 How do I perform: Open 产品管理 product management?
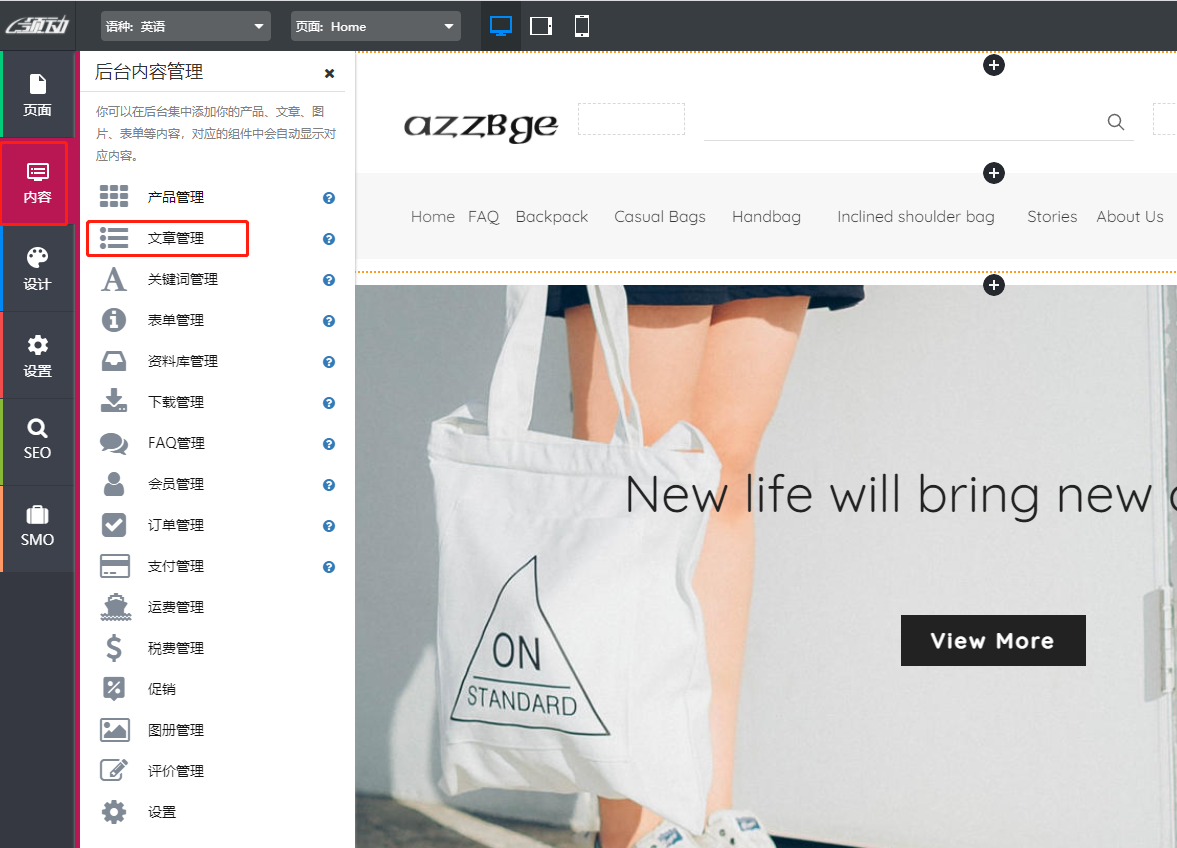[176, 197]
